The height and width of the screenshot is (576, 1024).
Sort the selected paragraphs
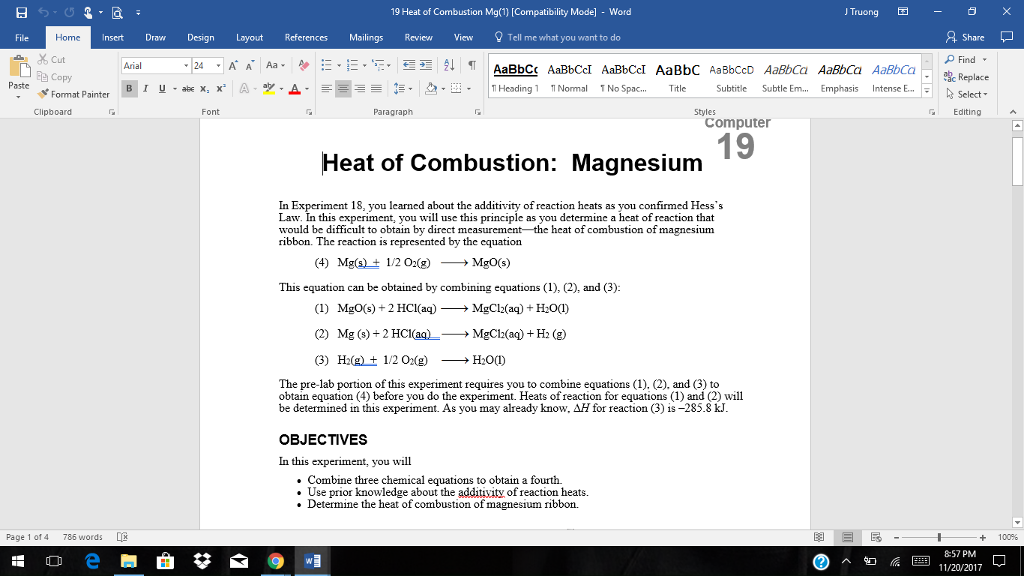[x=449, y=65]
